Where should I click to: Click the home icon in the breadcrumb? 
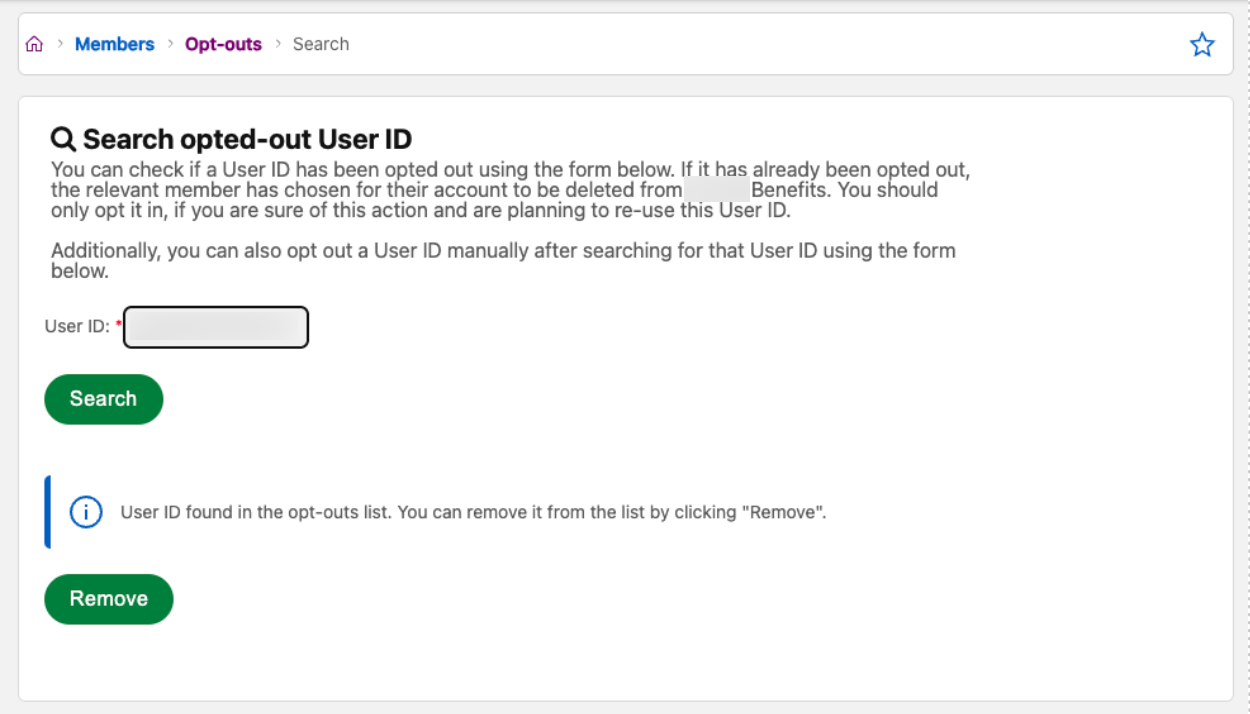coord(36,43)
